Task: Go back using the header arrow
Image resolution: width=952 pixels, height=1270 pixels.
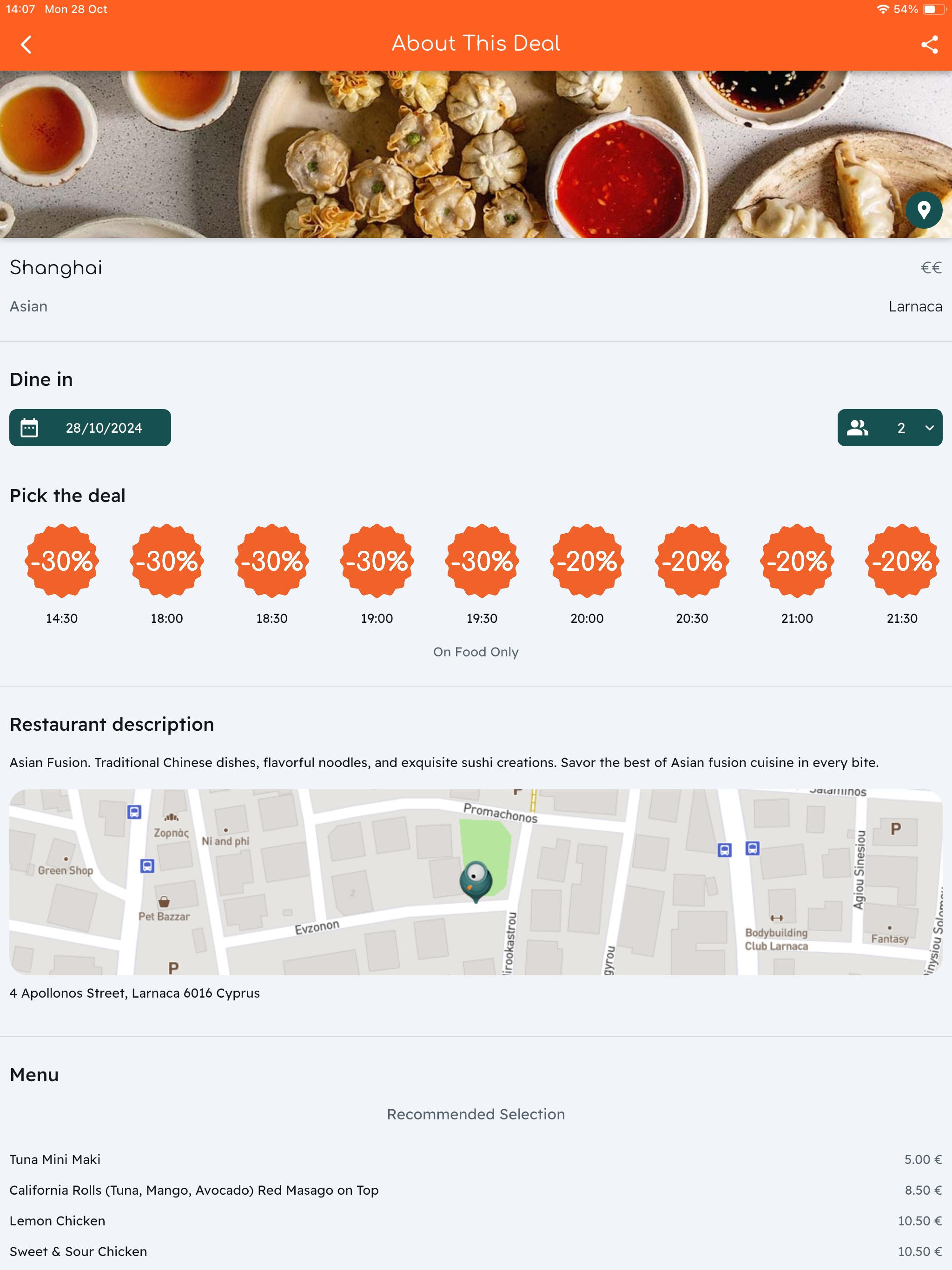Action: [x=26, y=44]
